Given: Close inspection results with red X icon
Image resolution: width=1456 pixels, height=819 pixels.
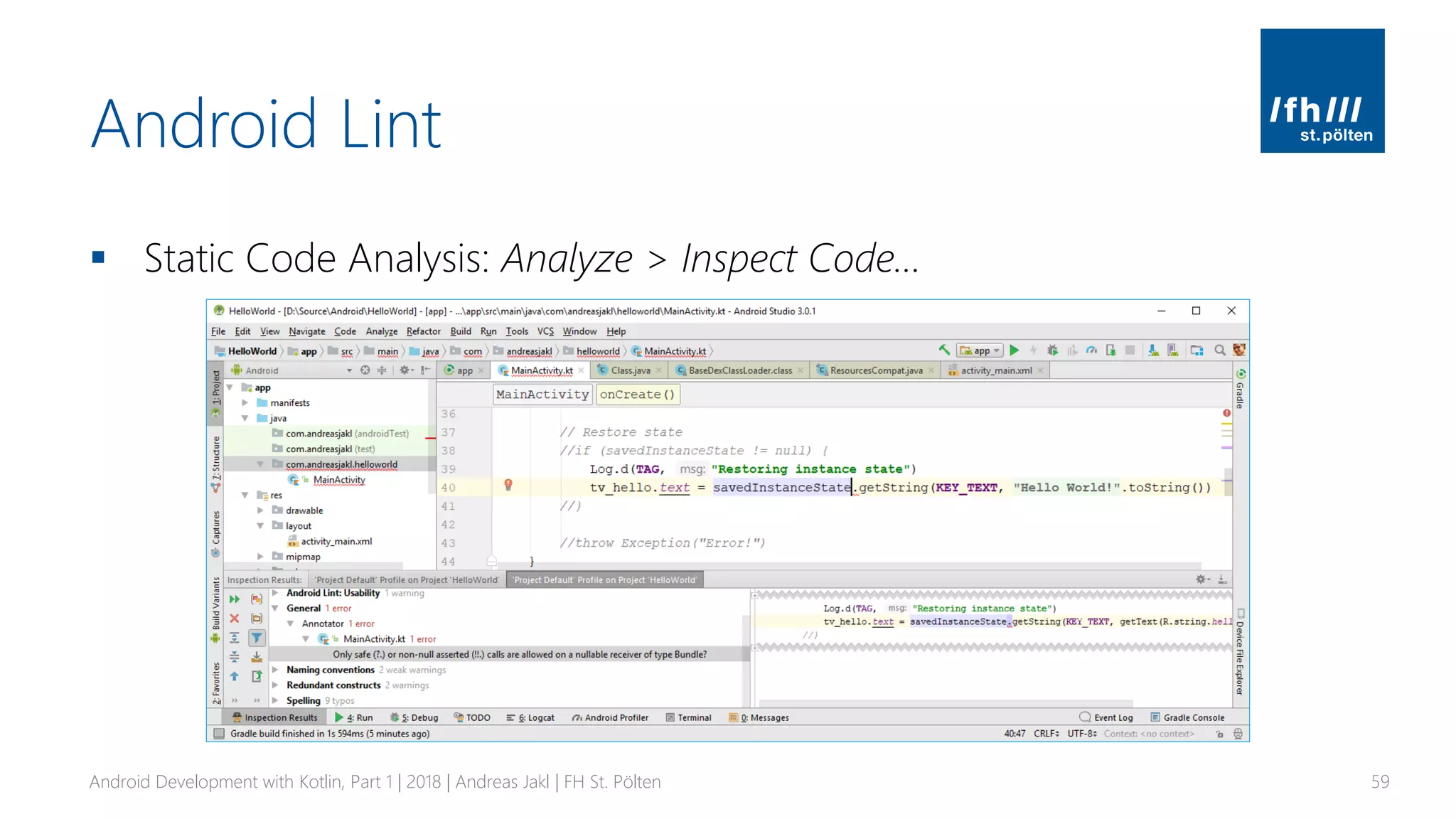Looking at the screenshot, I should coord(234,619).
